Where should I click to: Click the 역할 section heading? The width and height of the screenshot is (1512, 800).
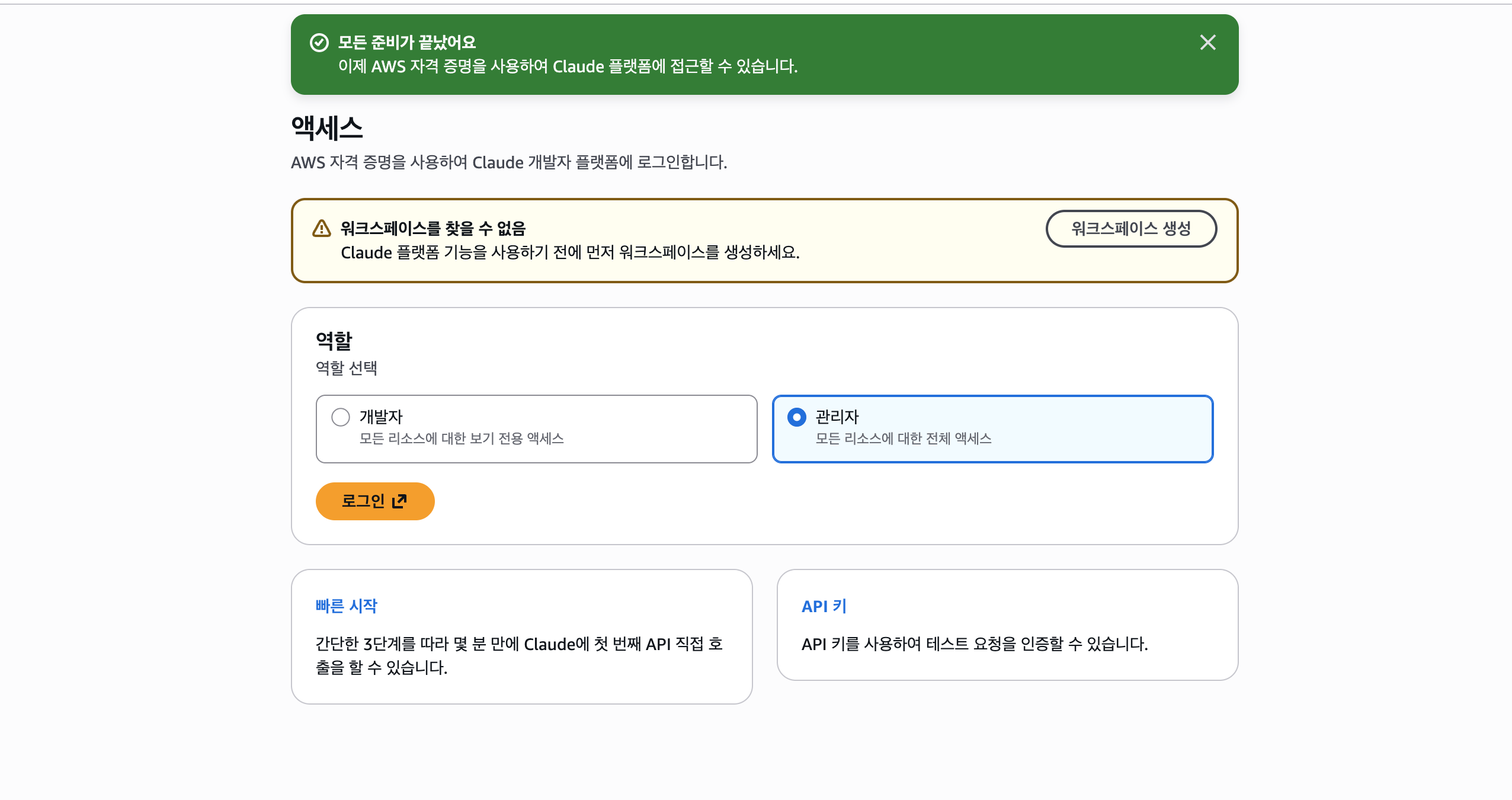[334, 341]
